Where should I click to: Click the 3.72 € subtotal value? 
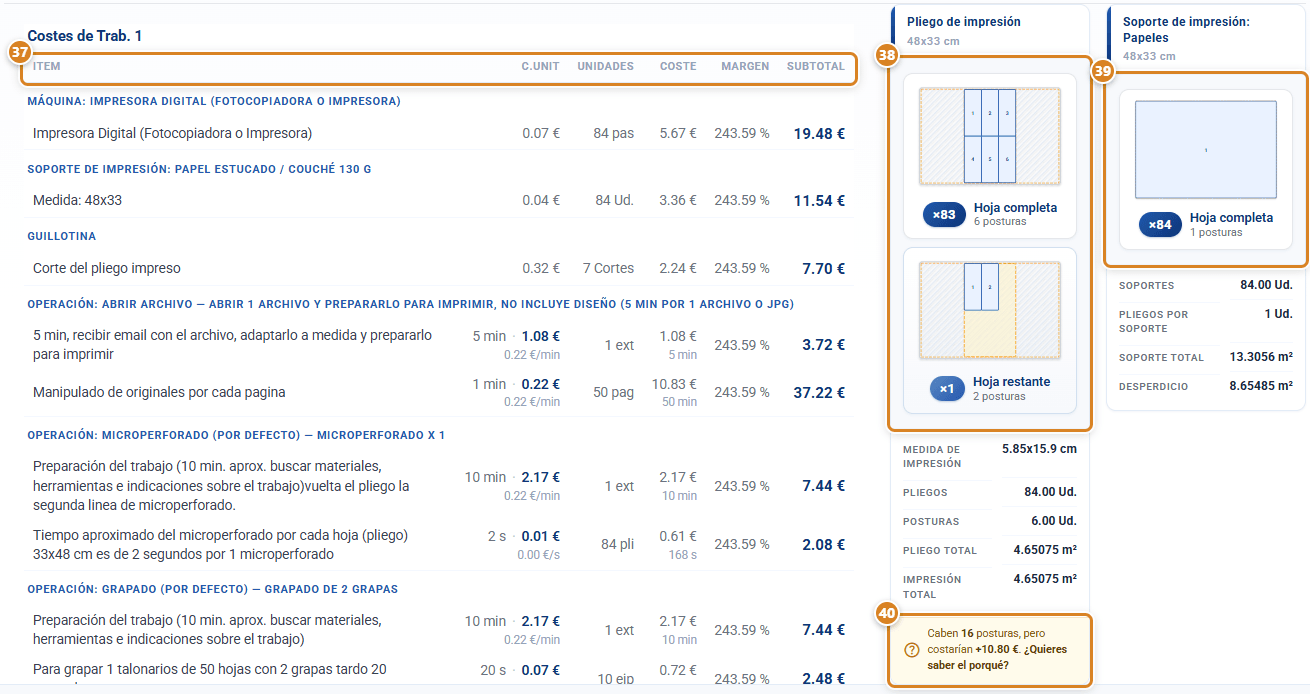(x=823, y=345)
